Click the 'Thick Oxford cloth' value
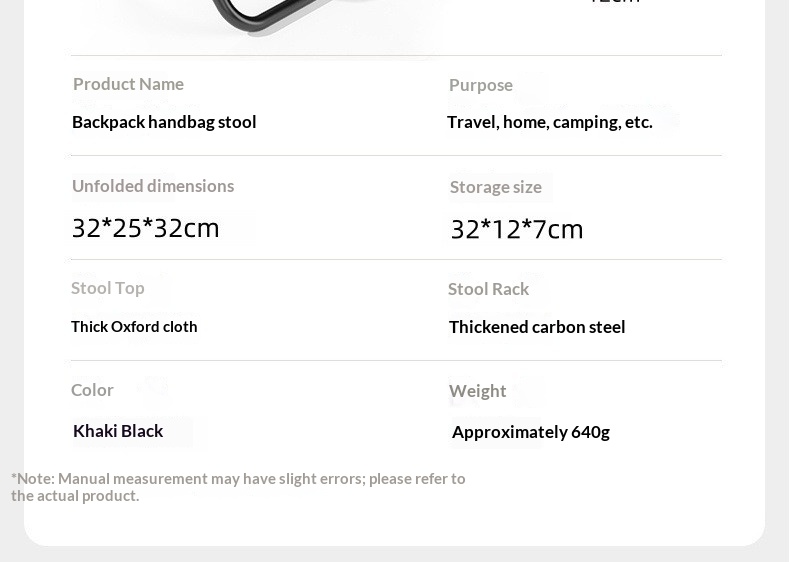The height and width of the screenshot is (562, 790). click(134, 327)
